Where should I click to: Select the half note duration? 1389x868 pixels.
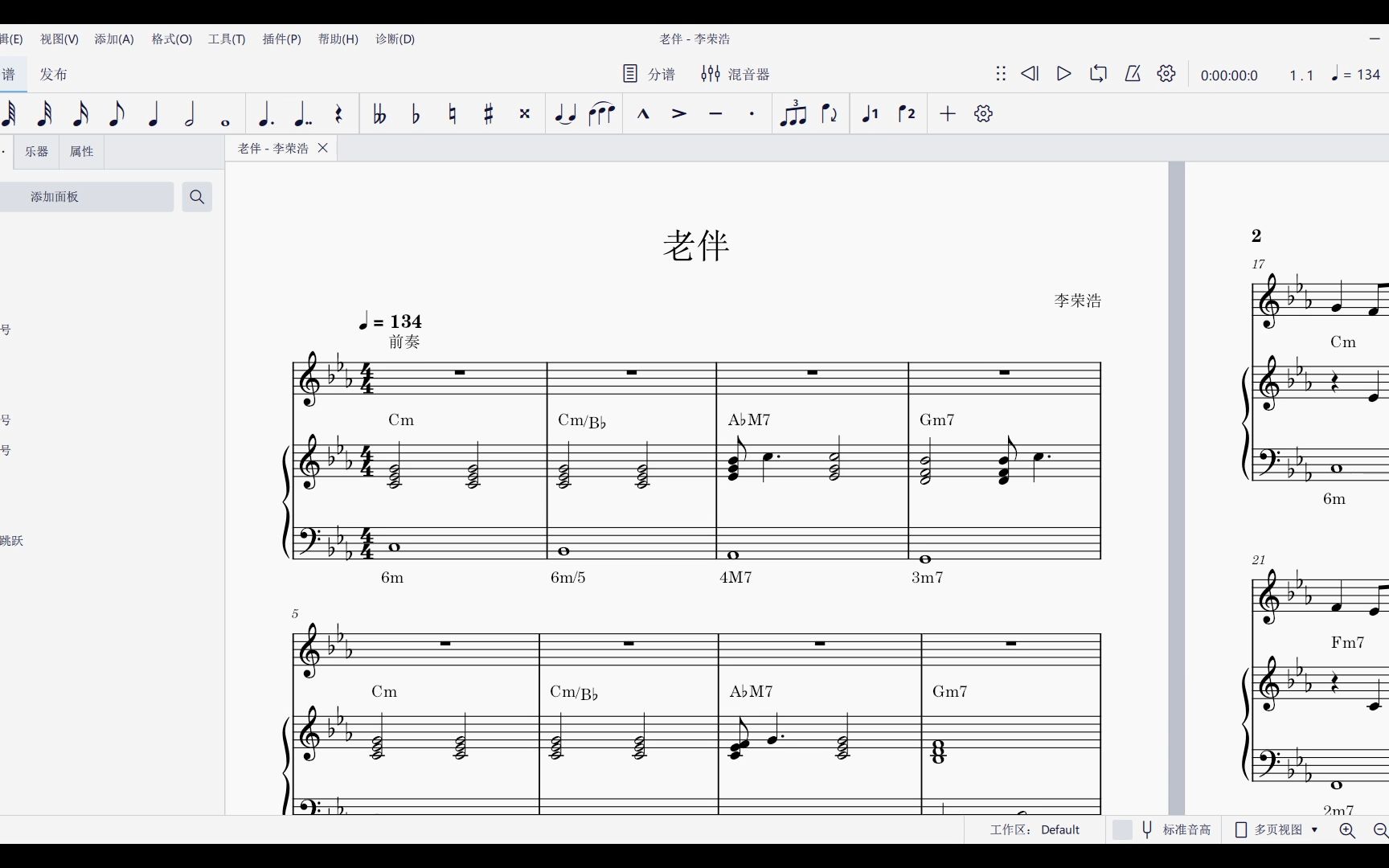tap(190, 114)
